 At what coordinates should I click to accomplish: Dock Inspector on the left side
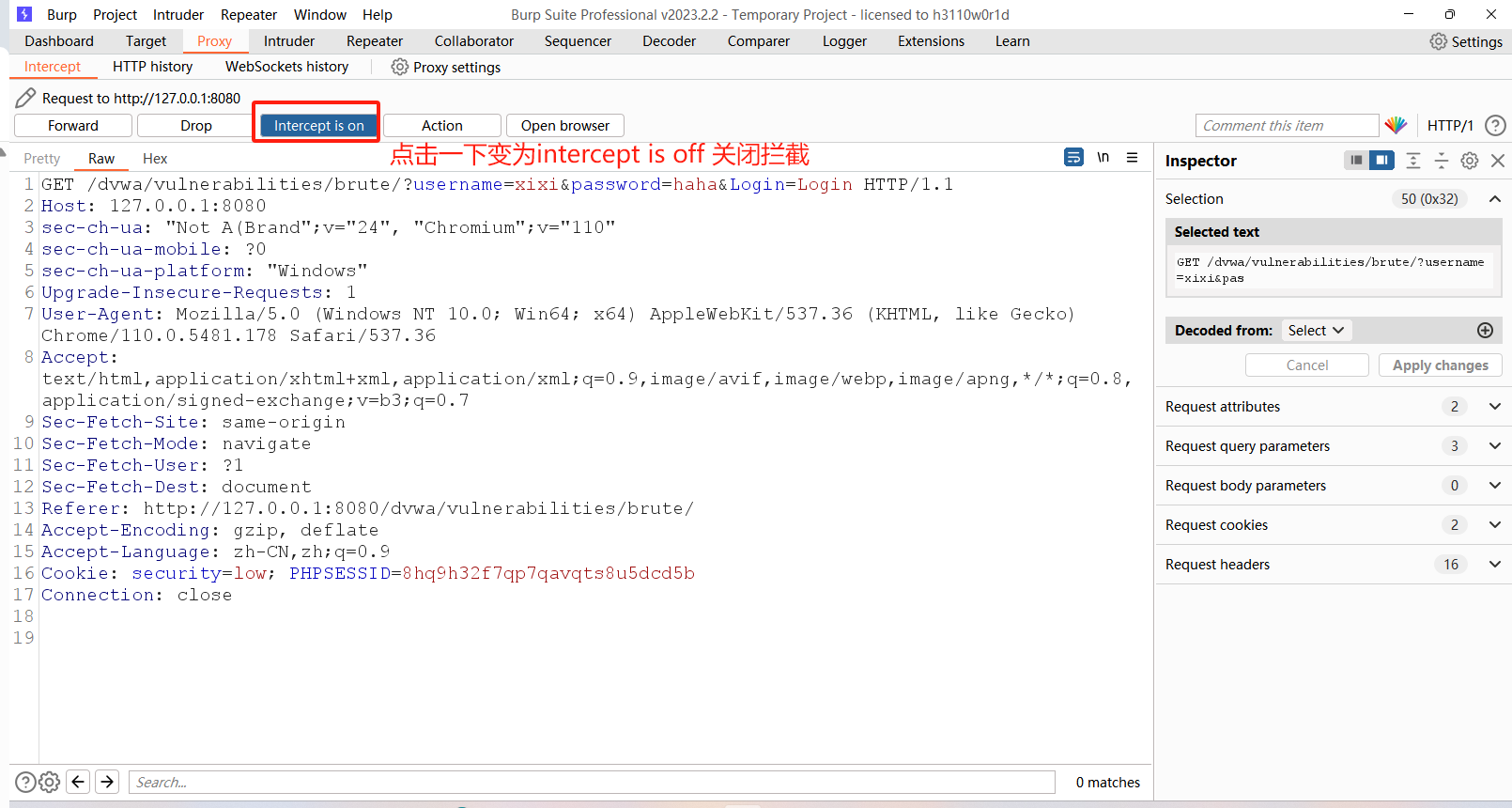pyautogui.click(x=1355, y=160)
